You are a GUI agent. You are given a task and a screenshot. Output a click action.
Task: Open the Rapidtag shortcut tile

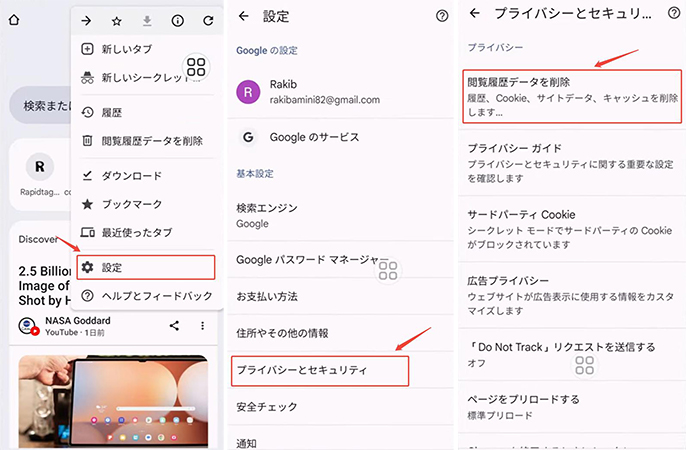pyautogui.click(x=40, y=174)
